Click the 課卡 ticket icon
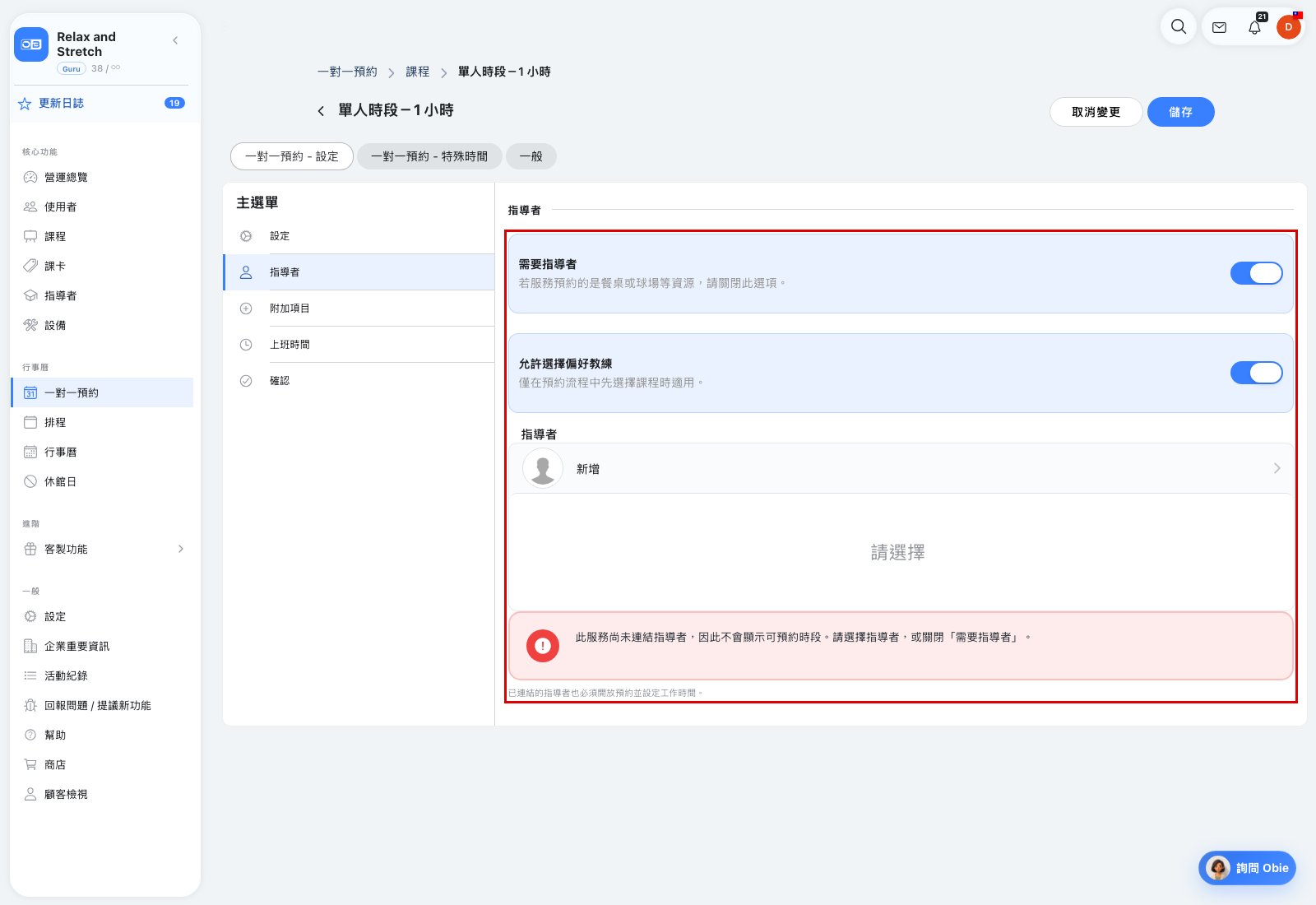Viewport: 1316px width, 905px height. coord(30,266)
